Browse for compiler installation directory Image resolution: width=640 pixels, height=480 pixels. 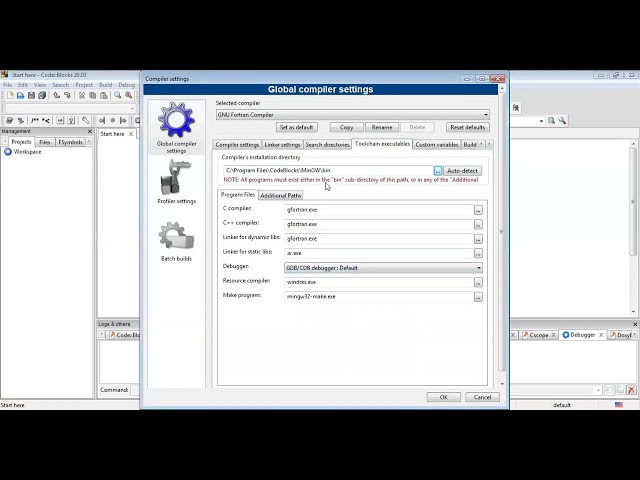coord(438,171)
